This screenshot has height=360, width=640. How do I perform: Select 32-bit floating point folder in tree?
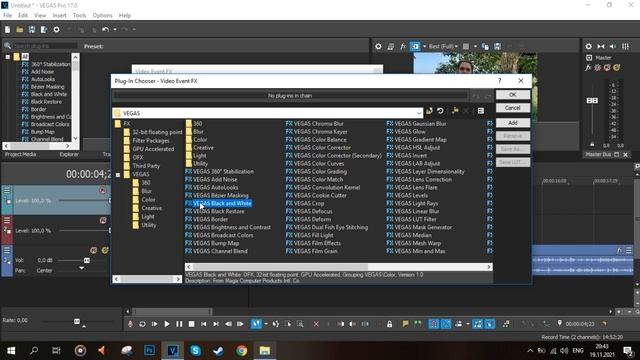(x=157, y=132)
